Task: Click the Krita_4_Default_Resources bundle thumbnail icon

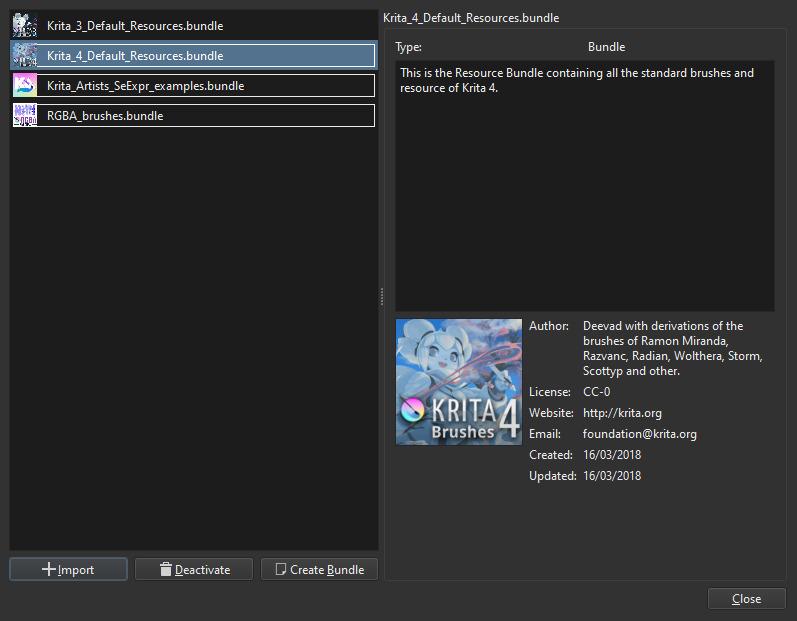Action: click(25, 56)
